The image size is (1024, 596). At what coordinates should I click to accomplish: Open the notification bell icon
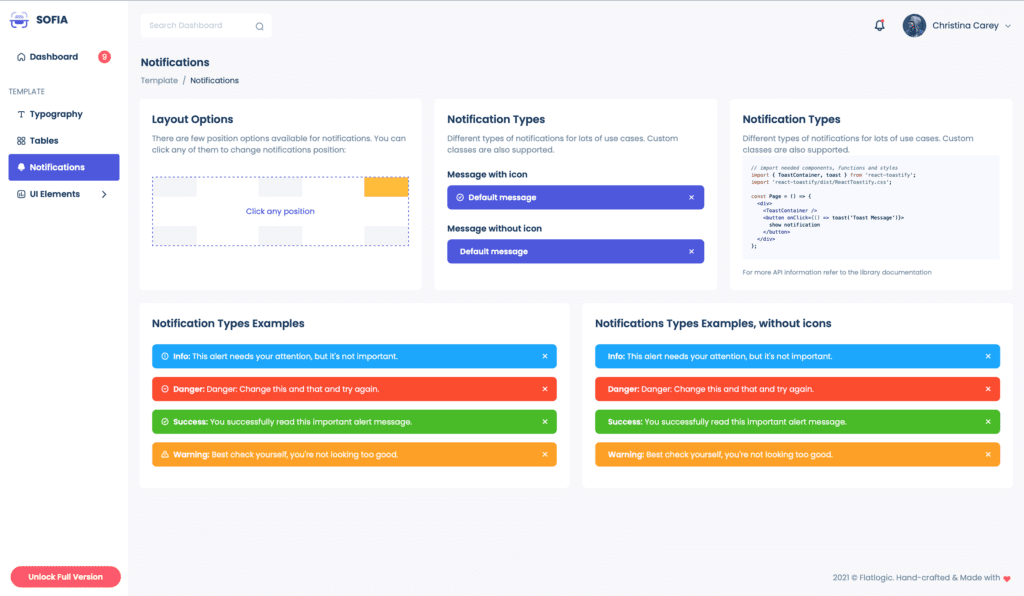tap(880, 25)
